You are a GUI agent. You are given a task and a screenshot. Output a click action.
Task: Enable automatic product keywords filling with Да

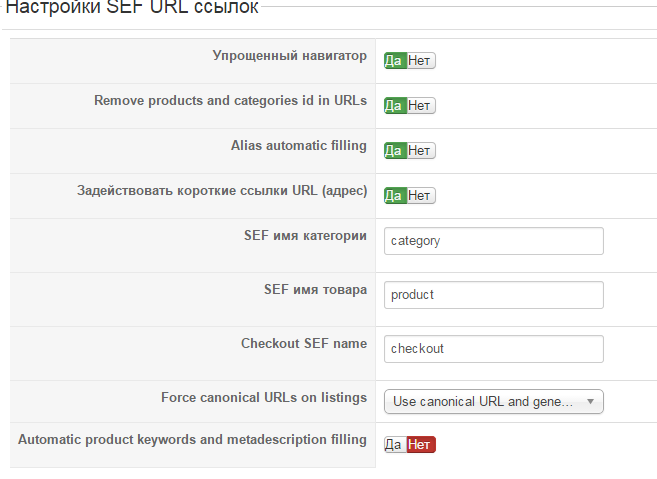coord(394,445)
